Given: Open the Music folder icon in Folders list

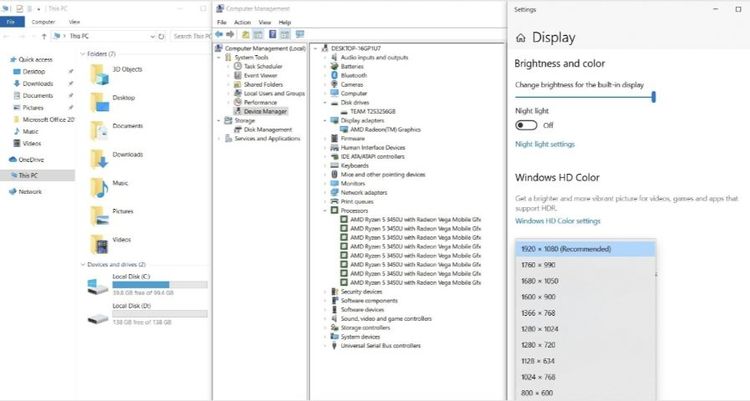Looking at the screenshot, I should pos(99,188).
